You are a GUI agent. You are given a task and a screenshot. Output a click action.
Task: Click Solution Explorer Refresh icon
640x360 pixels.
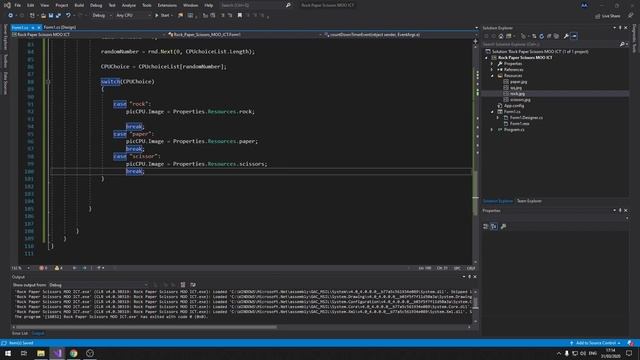[x=541, y=36]
